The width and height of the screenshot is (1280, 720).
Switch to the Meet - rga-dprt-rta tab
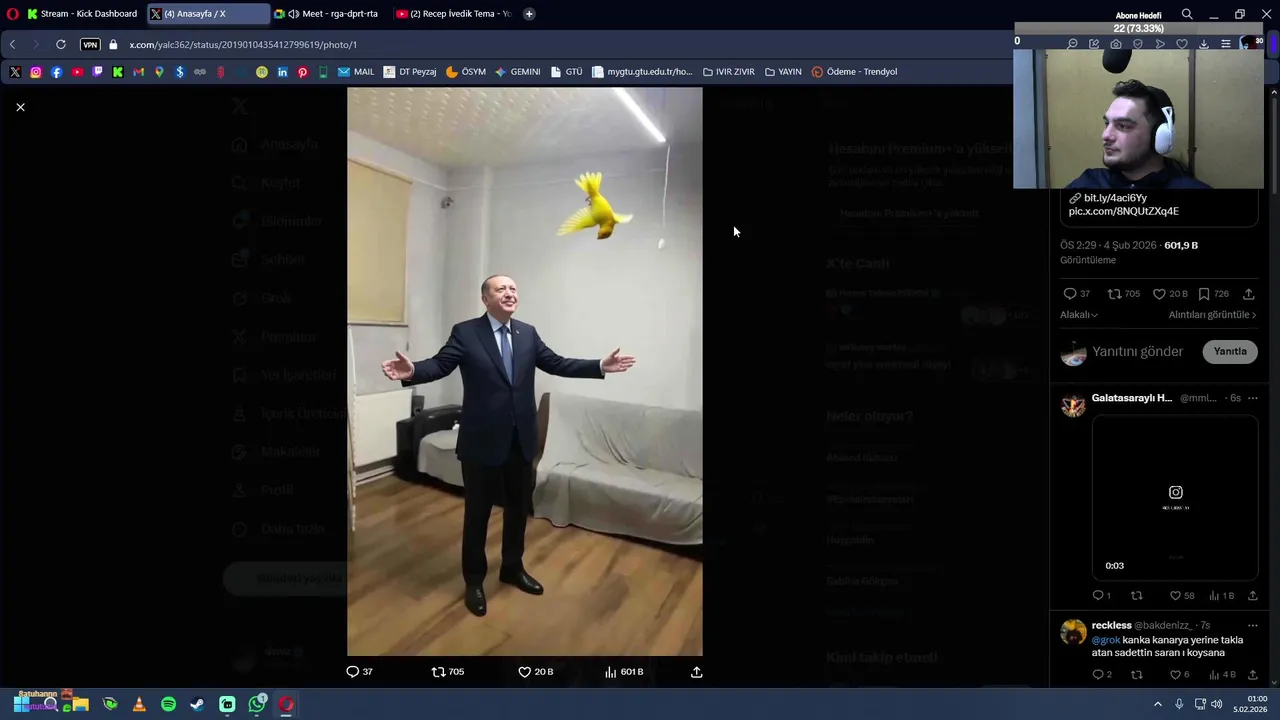(328, 14)
